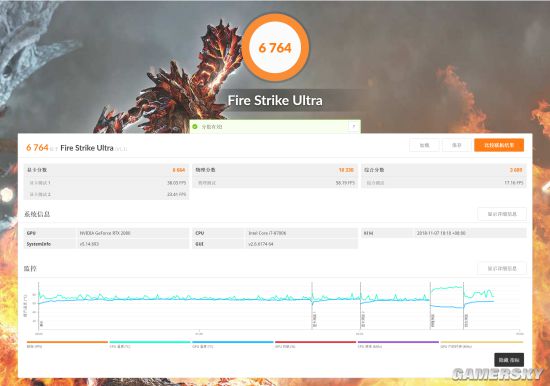Click the first vertical marker at chart start
Image resolution: width=550 pixels, height=386 pixels.
tap(39, 305)
